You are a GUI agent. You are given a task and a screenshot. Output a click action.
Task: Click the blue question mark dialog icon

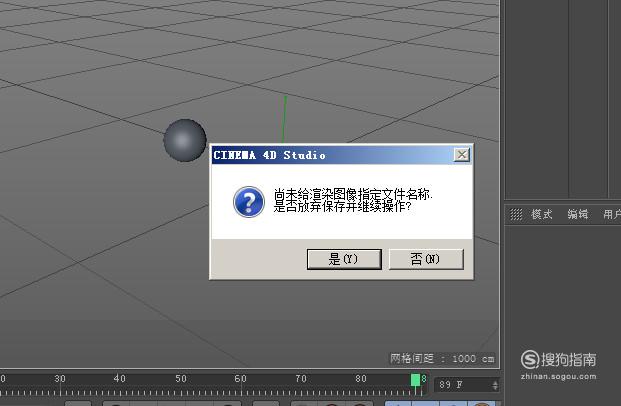[249, 202]
